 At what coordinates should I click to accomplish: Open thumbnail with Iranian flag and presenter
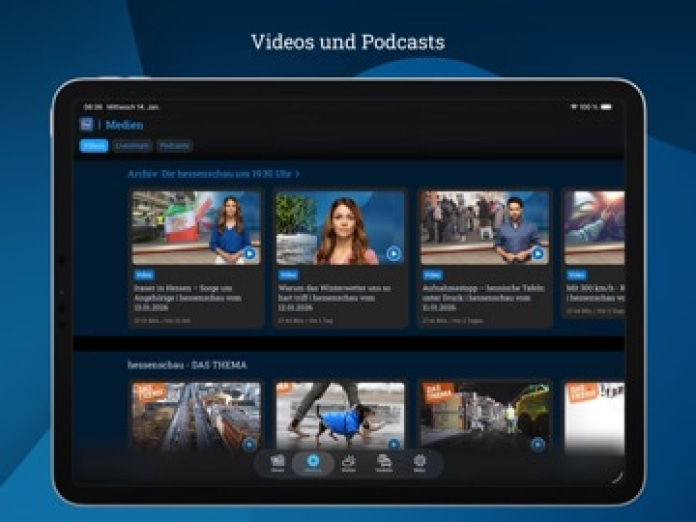(196, 228)
